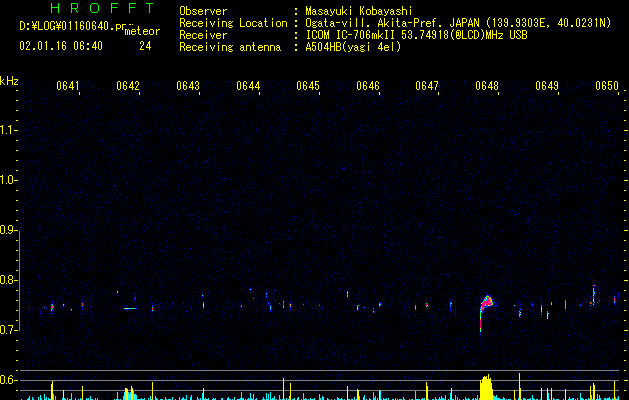This screenshot has width=629, height=400.
Task: Click the 0649 time axis marker
Action: 547,86
